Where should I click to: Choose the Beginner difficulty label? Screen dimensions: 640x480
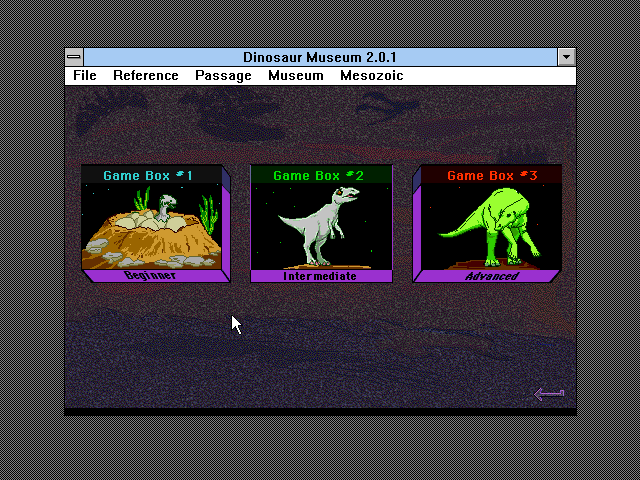150,276
